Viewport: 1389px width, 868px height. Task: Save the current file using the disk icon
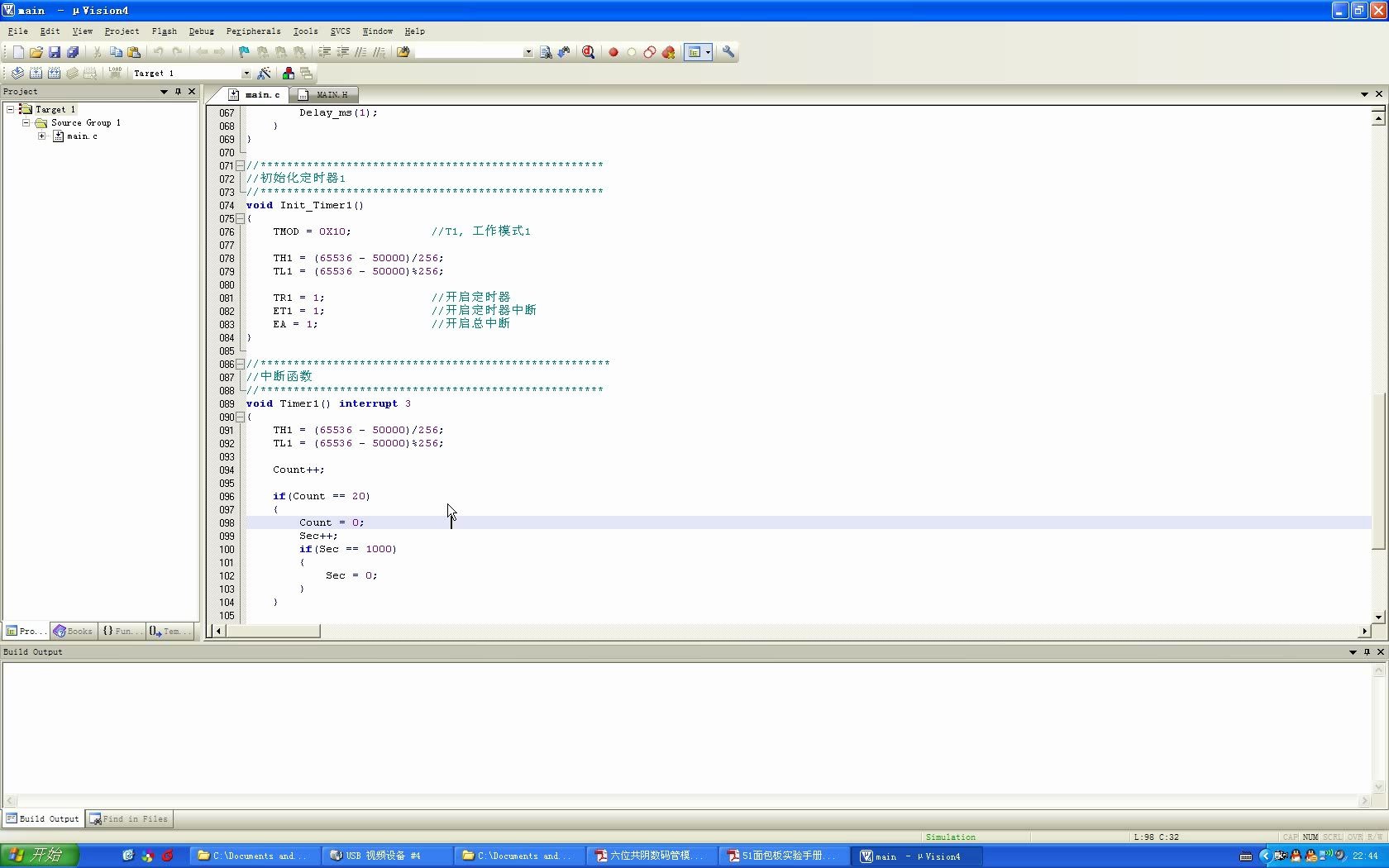(x=55, y=52)
